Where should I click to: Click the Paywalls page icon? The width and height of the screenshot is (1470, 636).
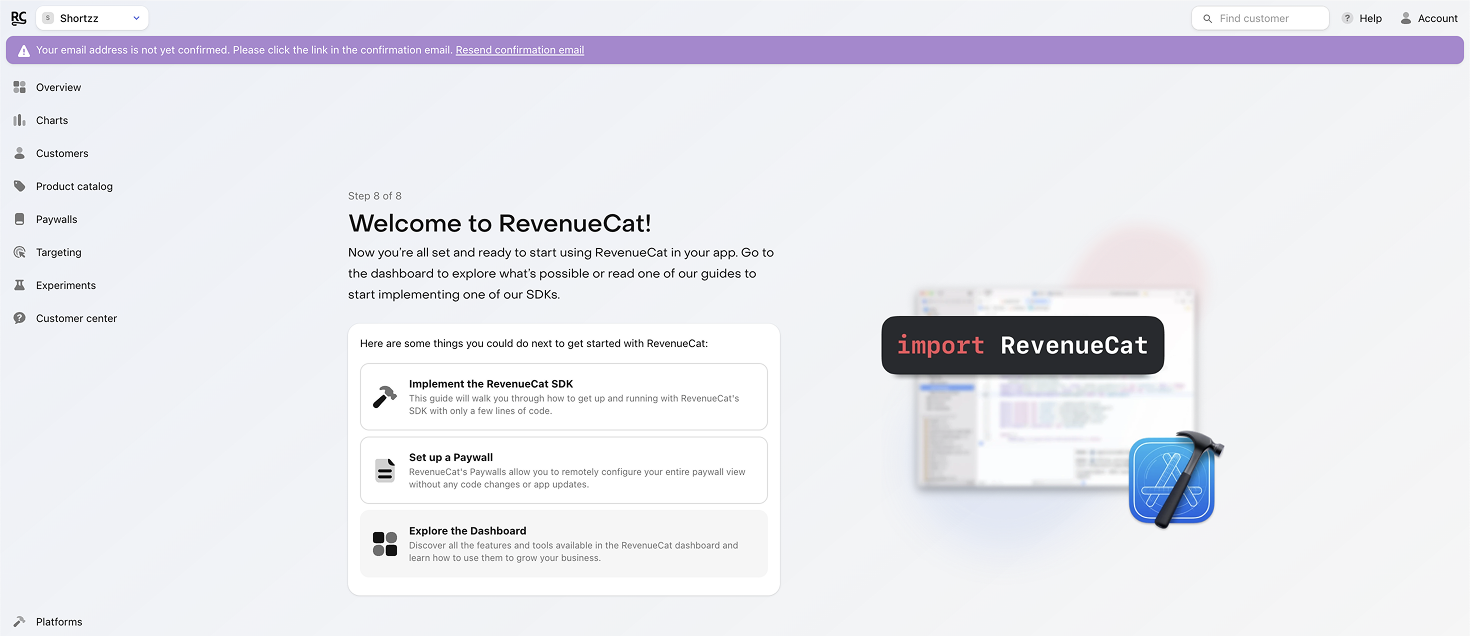19,219
